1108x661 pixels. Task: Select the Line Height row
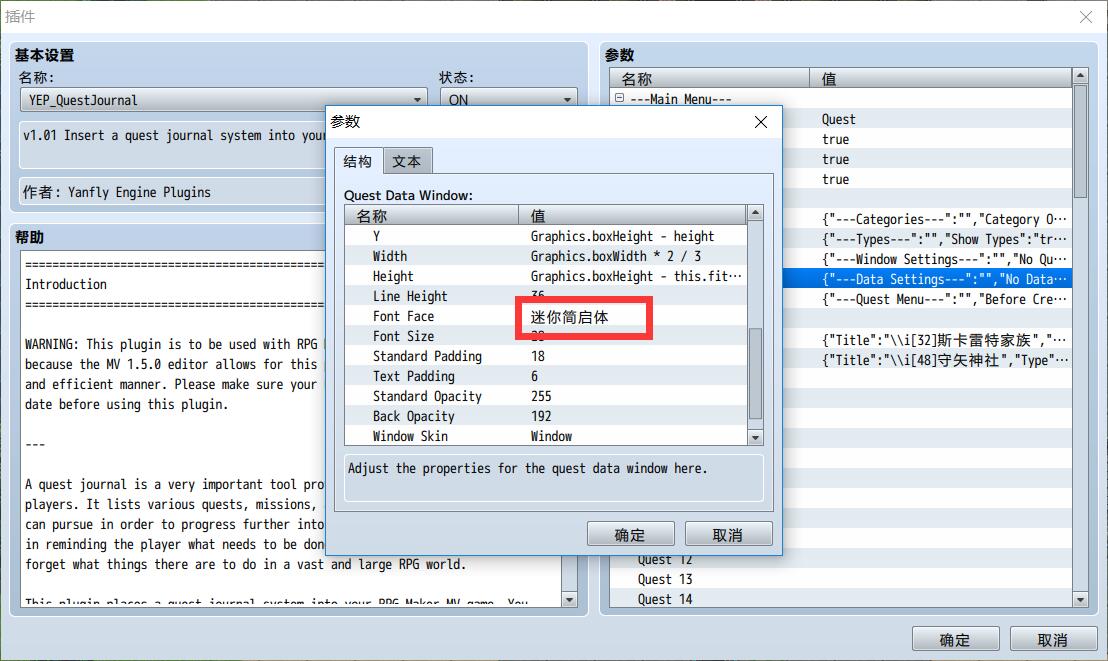point(546,296)
